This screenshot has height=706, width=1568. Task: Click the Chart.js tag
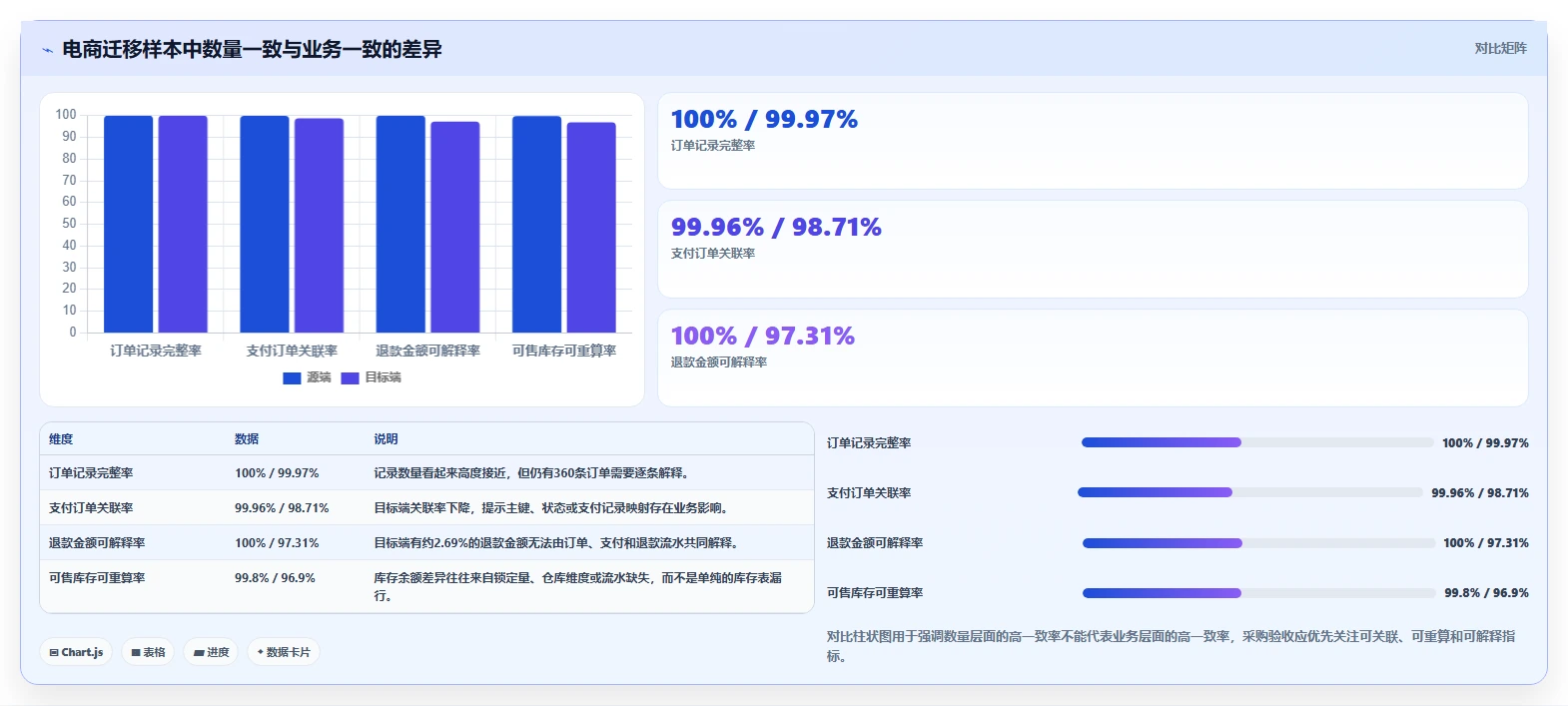tap(76, 652)
